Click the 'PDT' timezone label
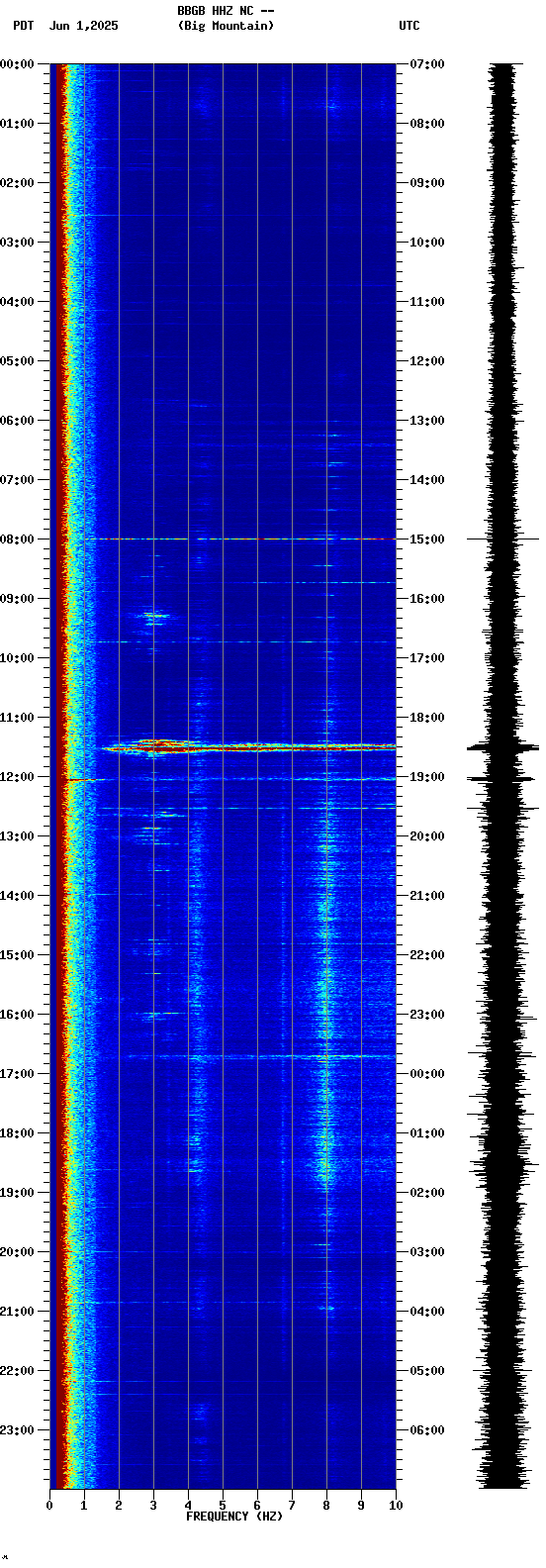Image resolution: width=546 pixels, height=1568 pixels. click(x=24, y=26)
